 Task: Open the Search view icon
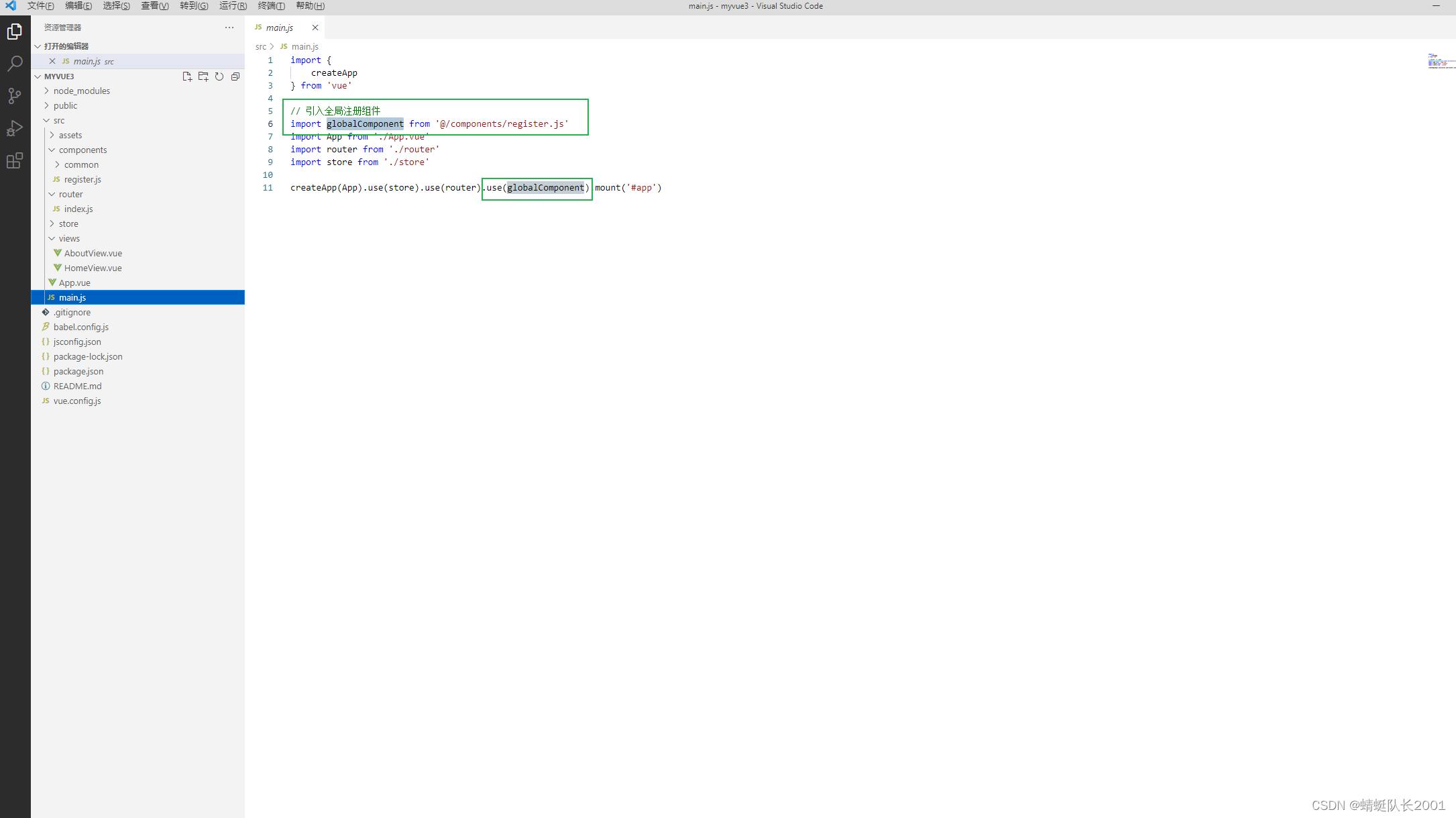point(15,64)
